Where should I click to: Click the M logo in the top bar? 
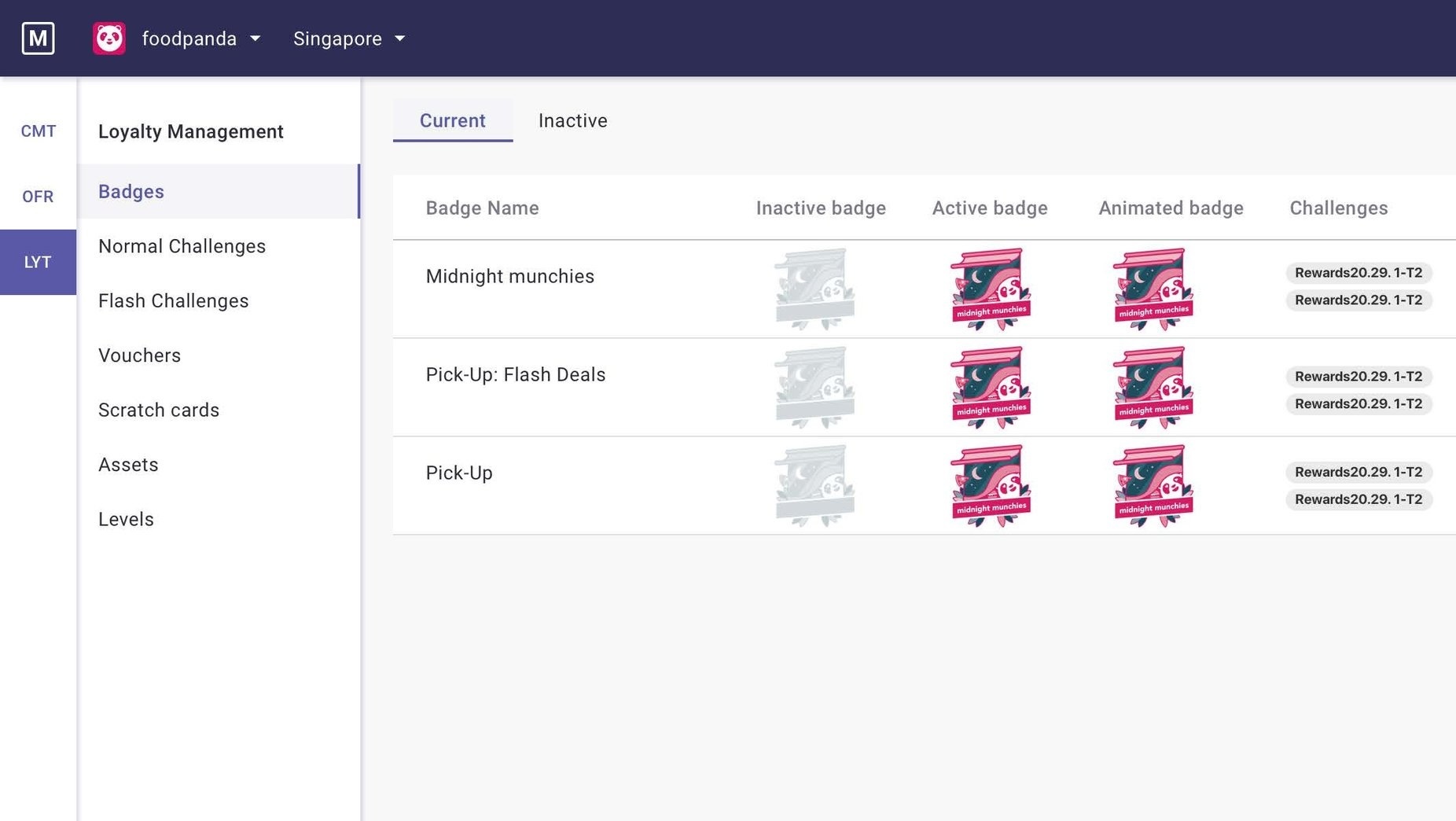point(38,38)
